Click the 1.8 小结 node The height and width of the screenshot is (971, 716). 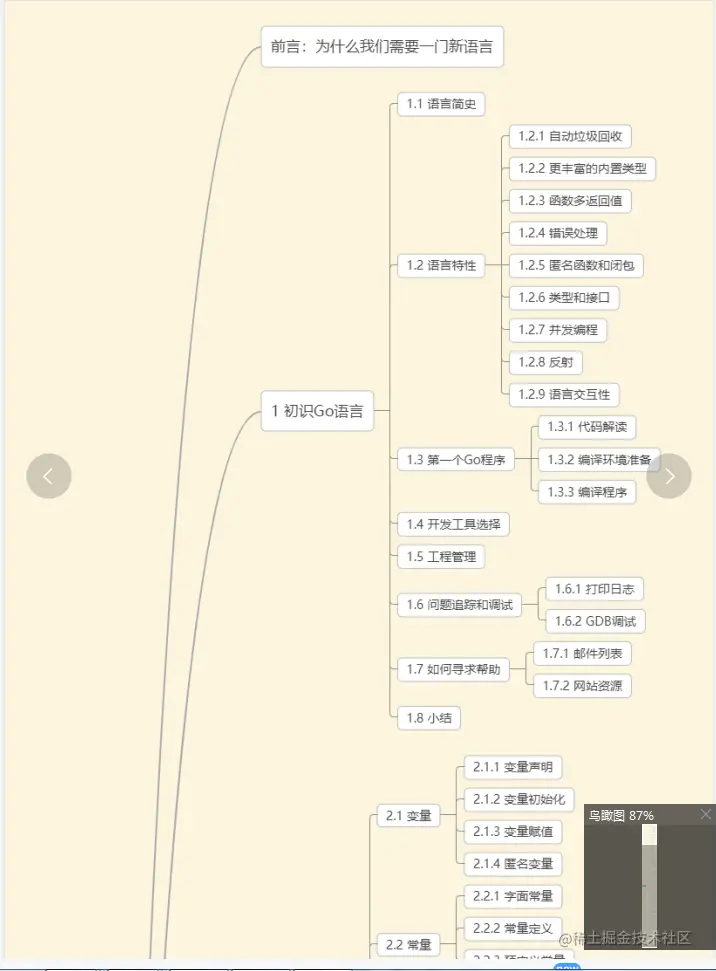click(429, 718)
